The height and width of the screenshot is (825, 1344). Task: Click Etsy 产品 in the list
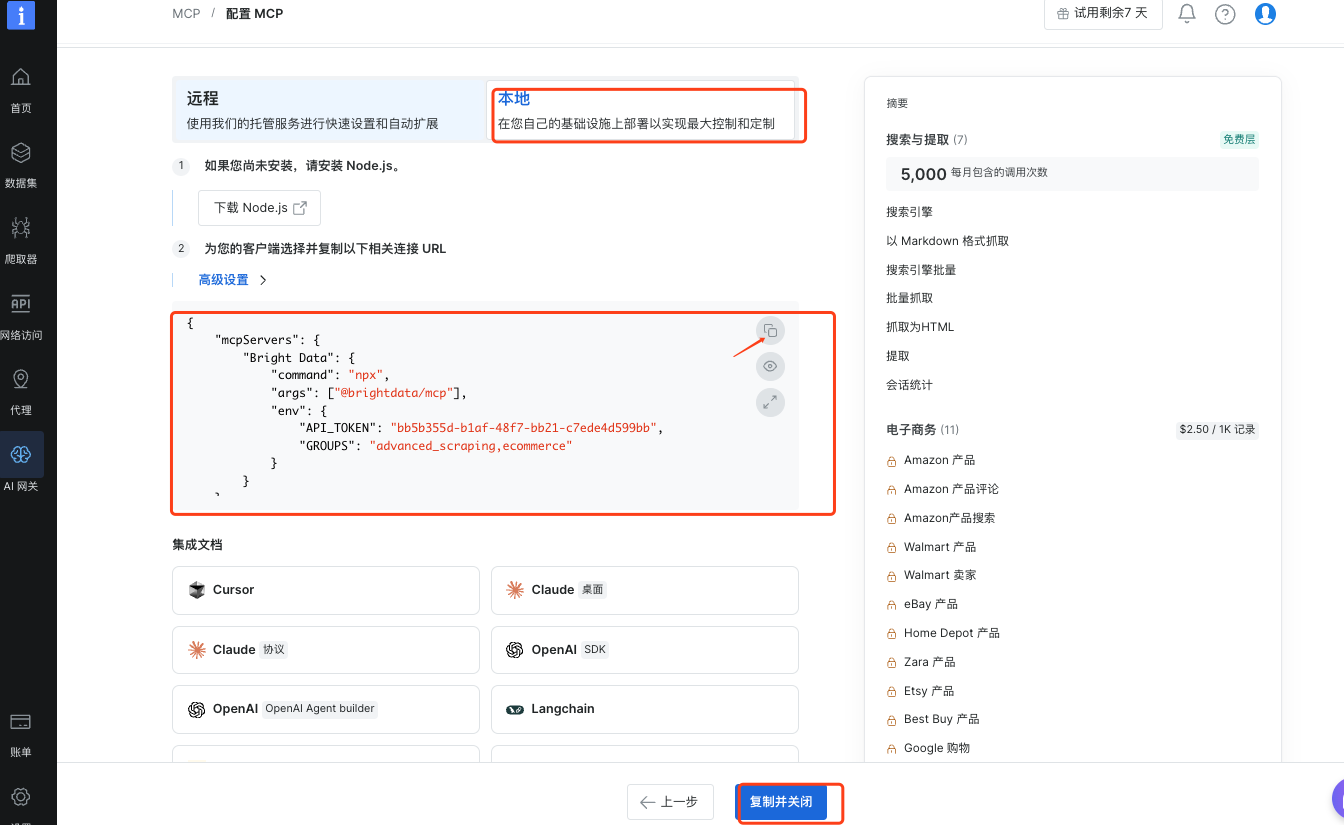pyautogui.click(x=929, y=691)
